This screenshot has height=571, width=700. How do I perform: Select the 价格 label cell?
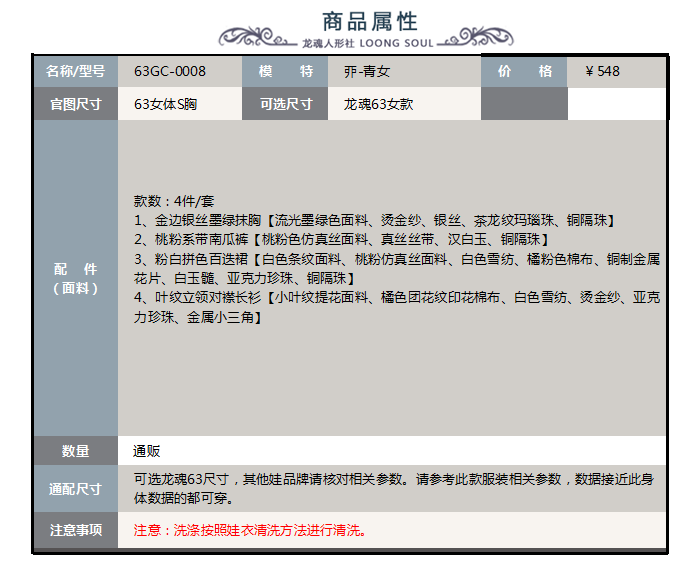click(524, 72)
